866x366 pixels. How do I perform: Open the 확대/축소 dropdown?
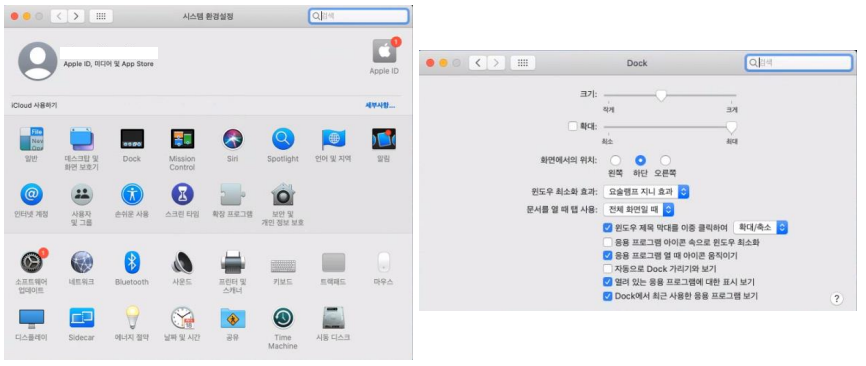760,227
